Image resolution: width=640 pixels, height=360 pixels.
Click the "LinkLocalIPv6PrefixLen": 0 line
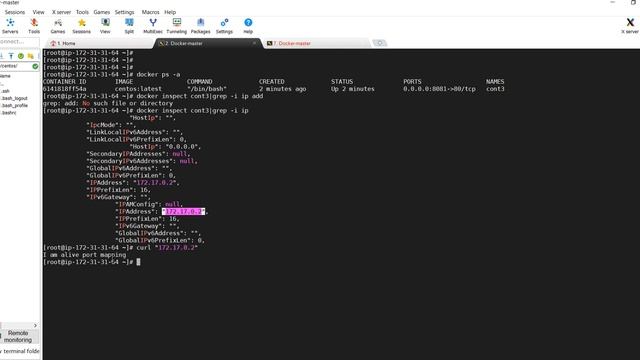136,140
